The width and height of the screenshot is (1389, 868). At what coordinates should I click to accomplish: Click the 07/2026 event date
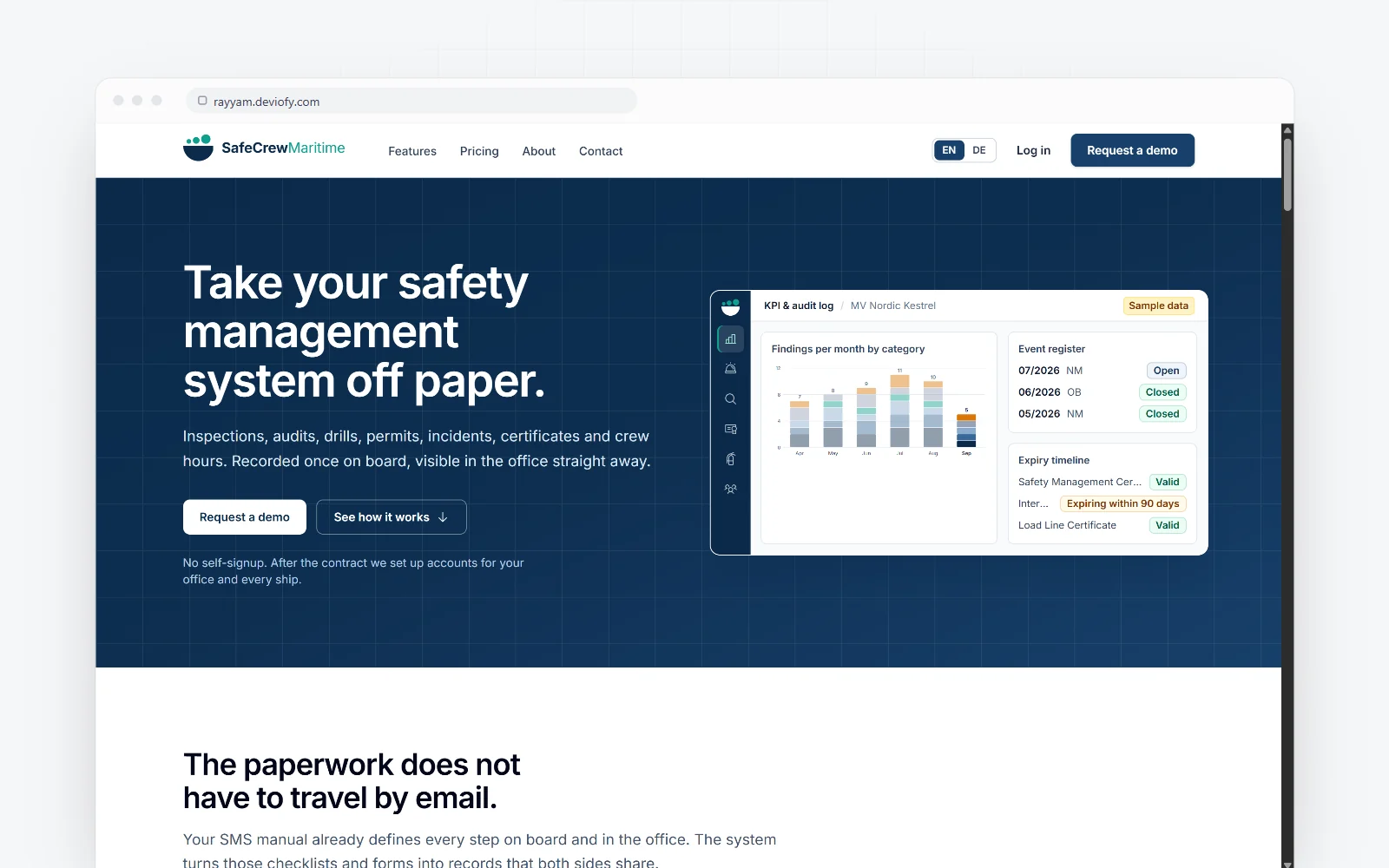coord(1039,371)
